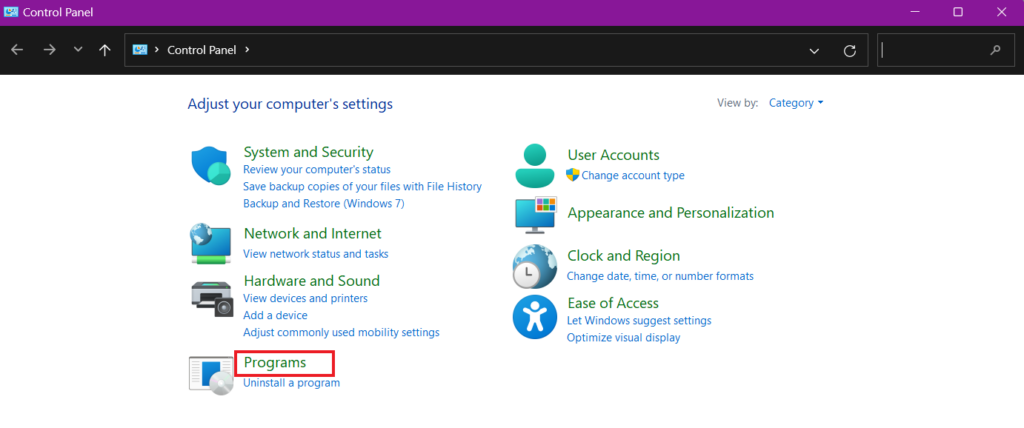Viewport: 1024px width, 428px height.
Task: Click the Appearance and Personalization monitor icon
Action: click(536, 215)
